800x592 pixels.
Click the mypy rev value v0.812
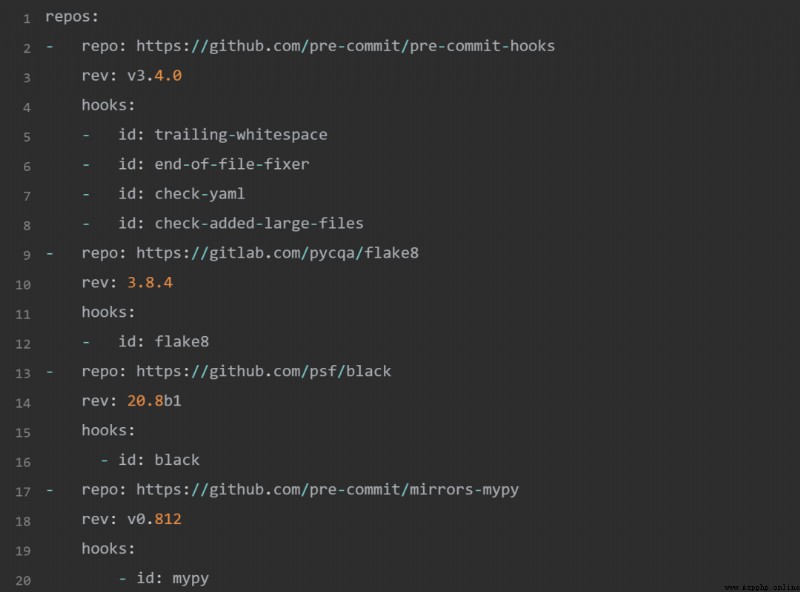coord(155,520)
